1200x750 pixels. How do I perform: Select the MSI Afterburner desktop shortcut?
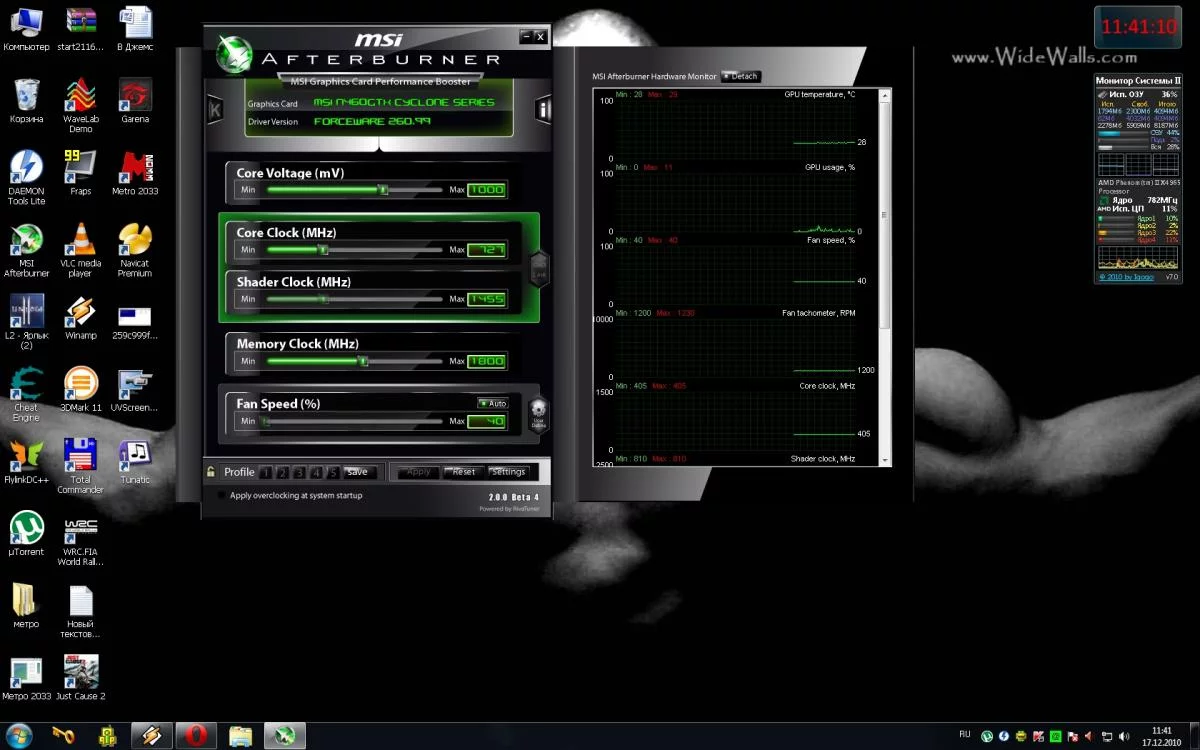26,250
